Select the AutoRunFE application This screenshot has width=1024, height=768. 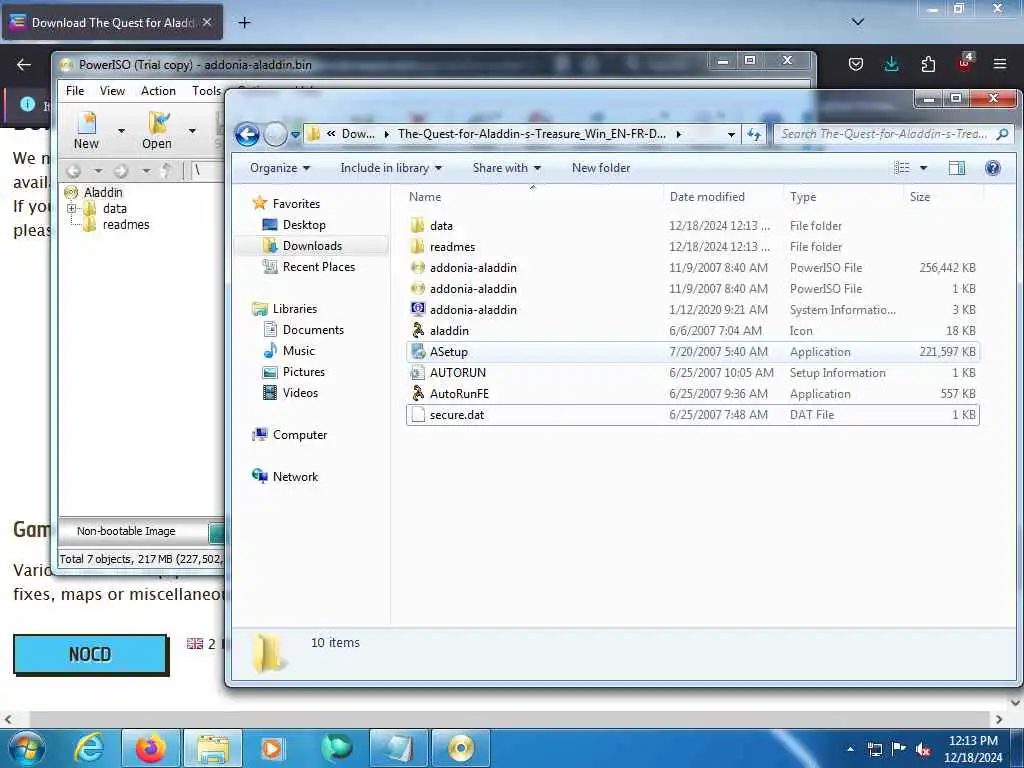pos(693,394)
